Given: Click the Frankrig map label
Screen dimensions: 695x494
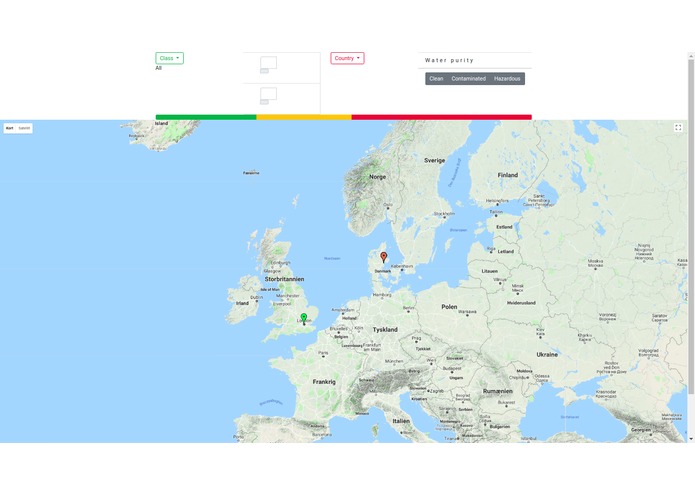Looking at the screenshot, I should click(324, 381).
